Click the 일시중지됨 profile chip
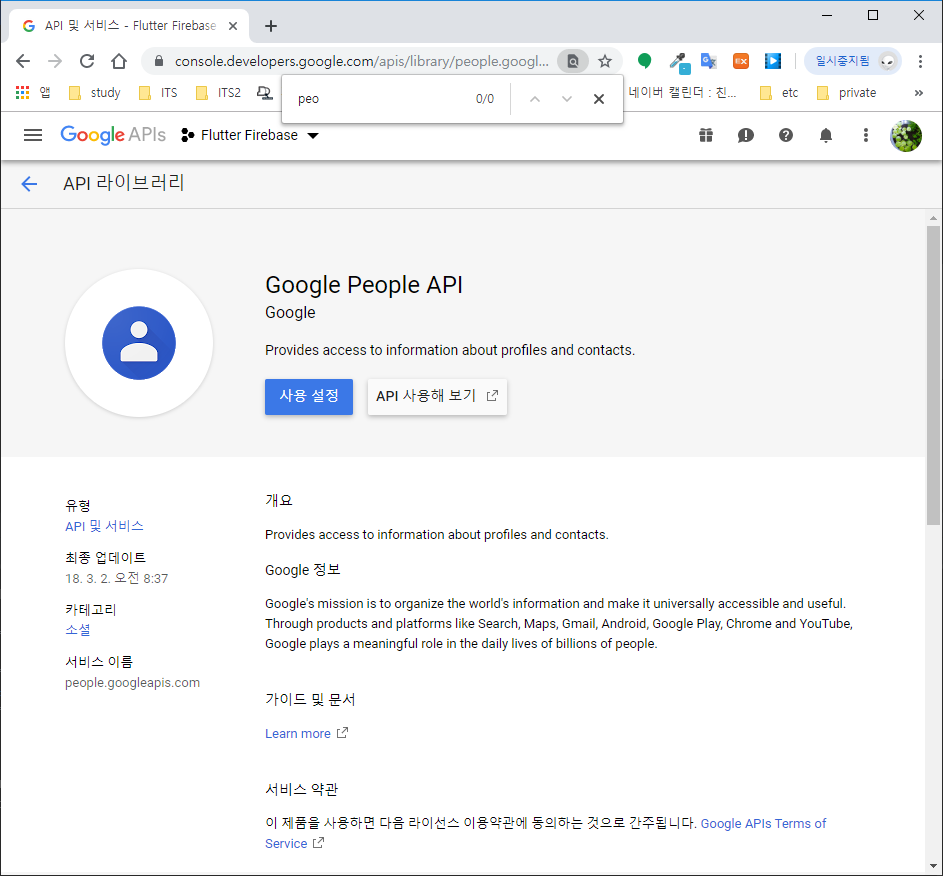 (x=852, y=61)
